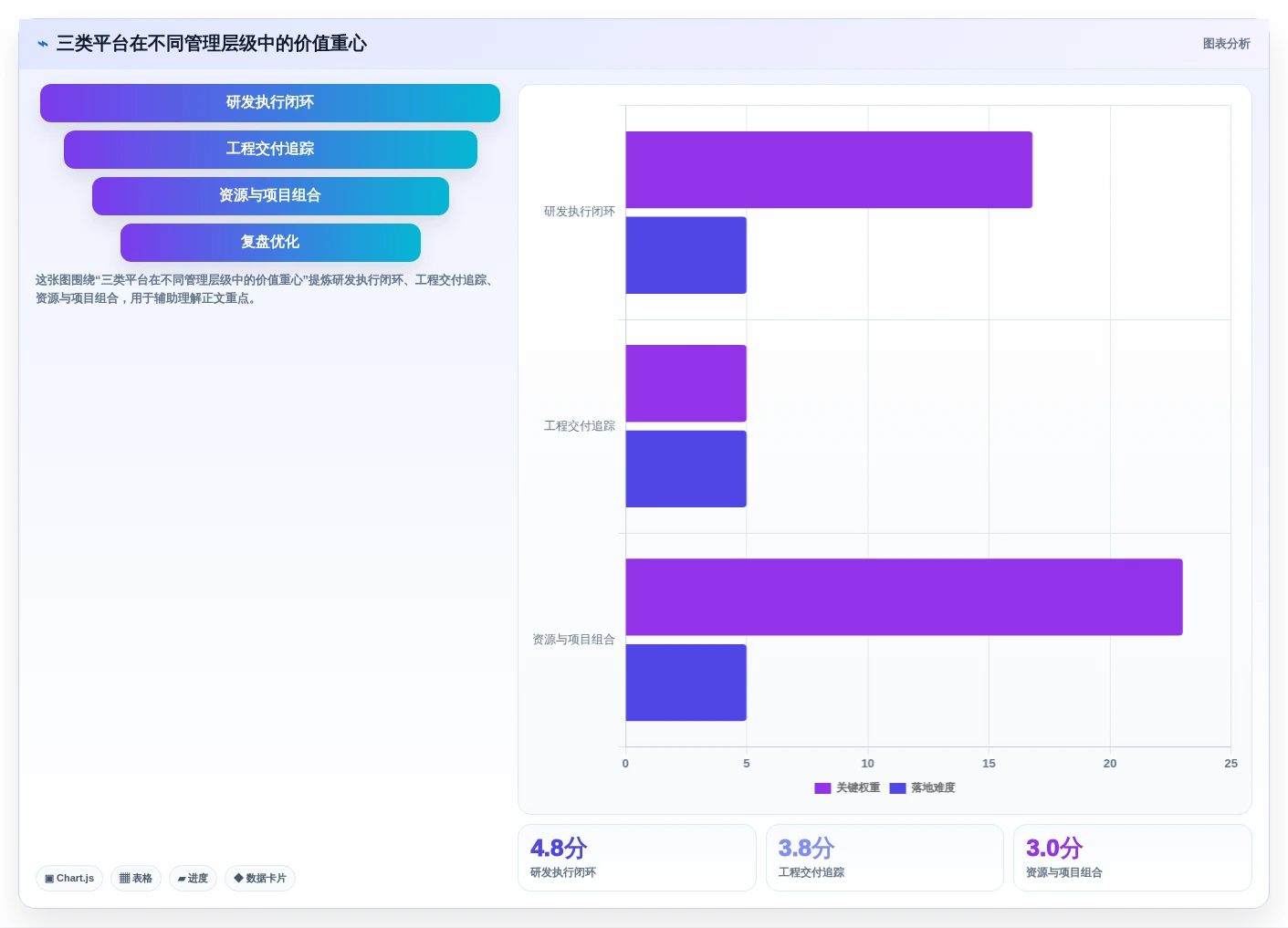
Task: Select the 工程交付追踪 funnel bar
Action: coord(270,150)
